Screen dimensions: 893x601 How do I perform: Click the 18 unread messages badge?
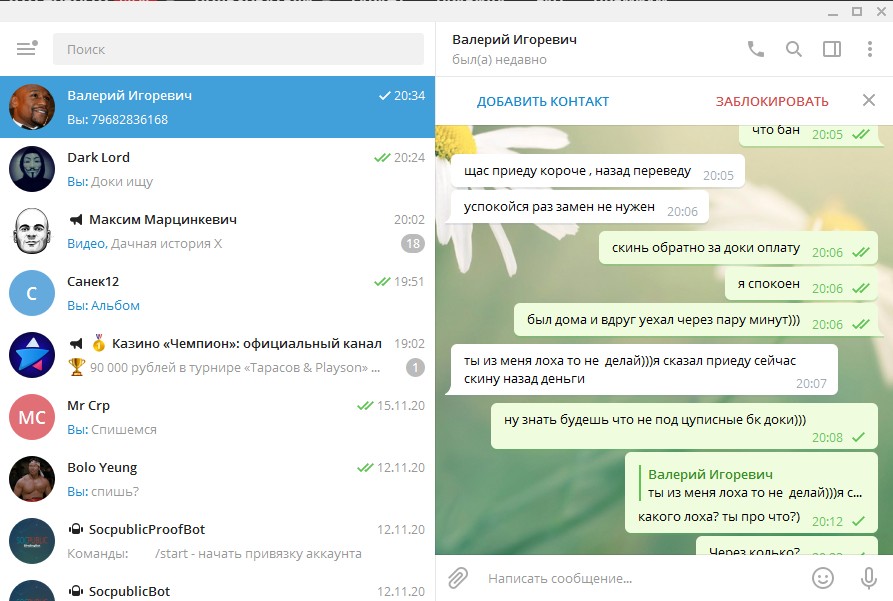(413, 244)
